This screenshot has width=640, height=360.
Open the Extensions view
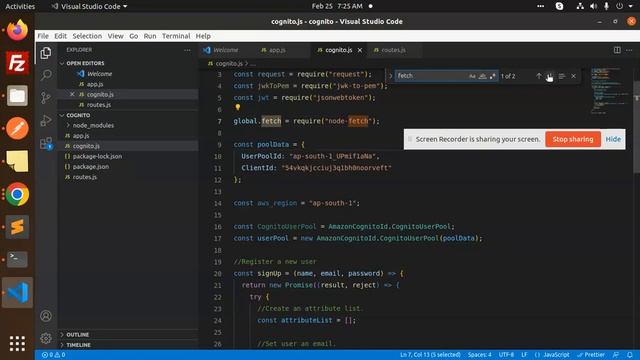click(46, 143)
